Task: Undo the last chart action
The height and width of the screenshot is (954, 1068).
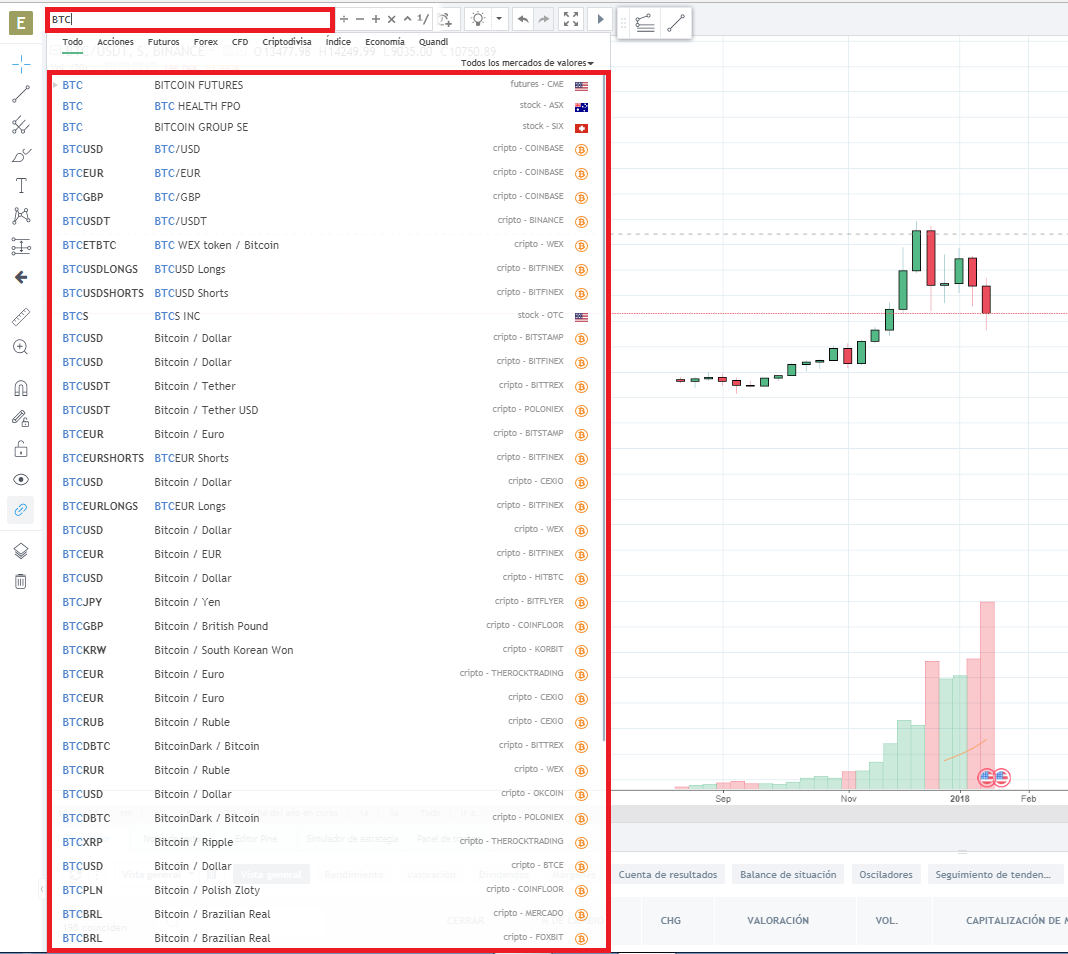Action: (x=522, y=19)
